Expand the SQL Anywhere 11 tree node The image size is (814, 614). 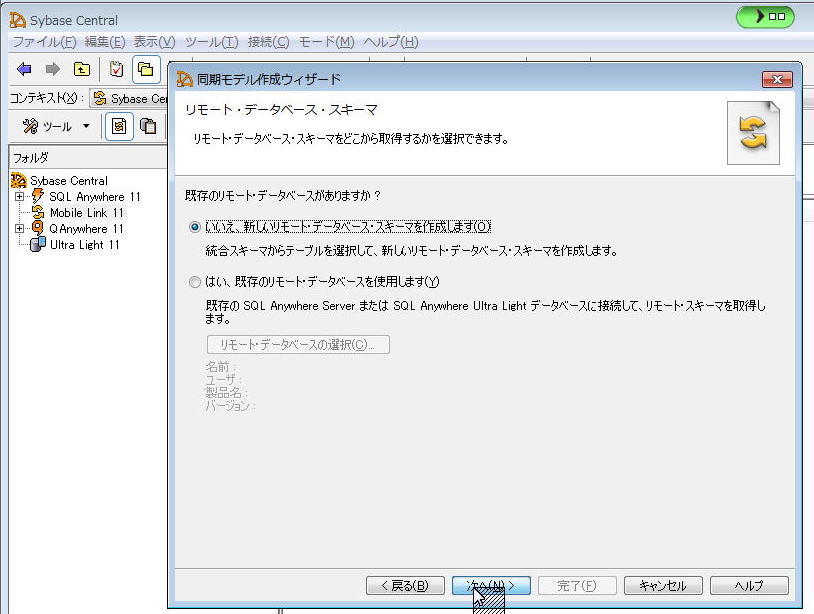(x=19, y=197)
